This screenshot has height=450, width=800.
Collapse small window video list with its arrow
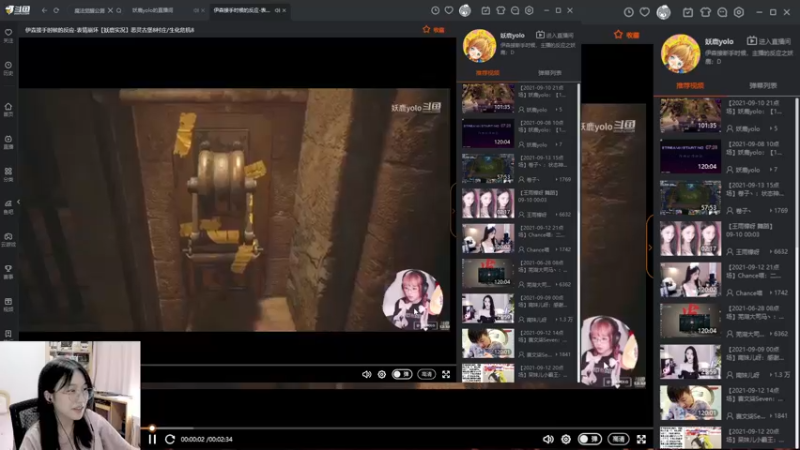(453, 211)
